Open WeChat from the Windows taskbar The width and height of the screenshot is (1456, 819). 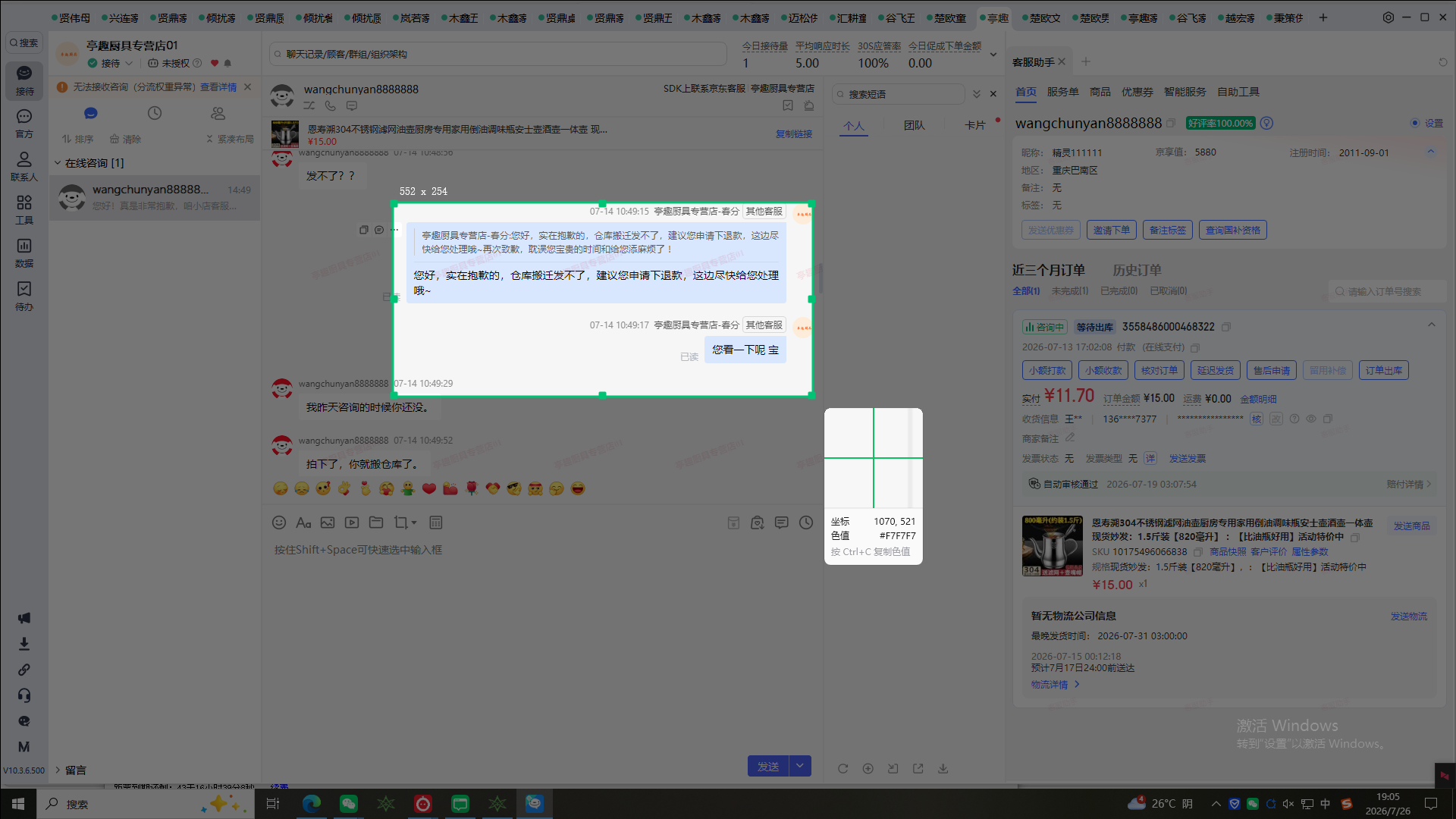click(348, 804)
